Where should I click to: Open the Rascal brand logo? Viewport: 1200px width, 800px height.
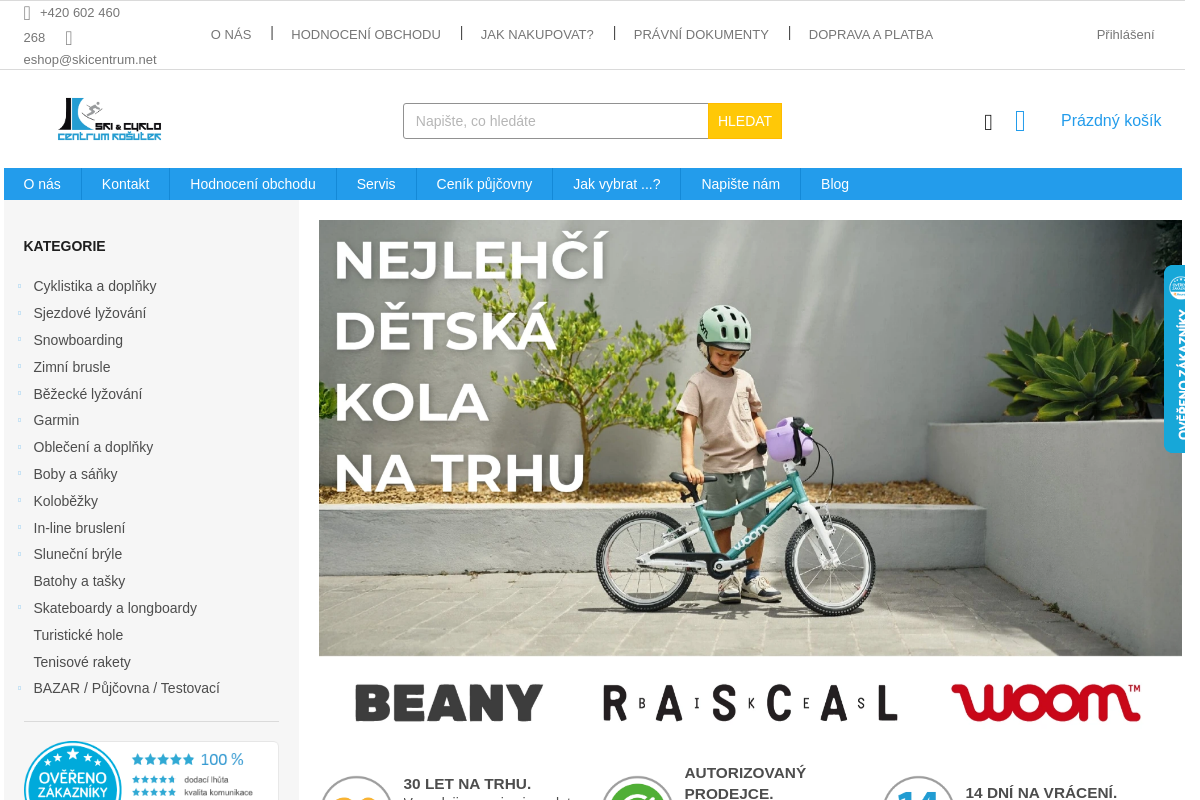coord(749,703)
